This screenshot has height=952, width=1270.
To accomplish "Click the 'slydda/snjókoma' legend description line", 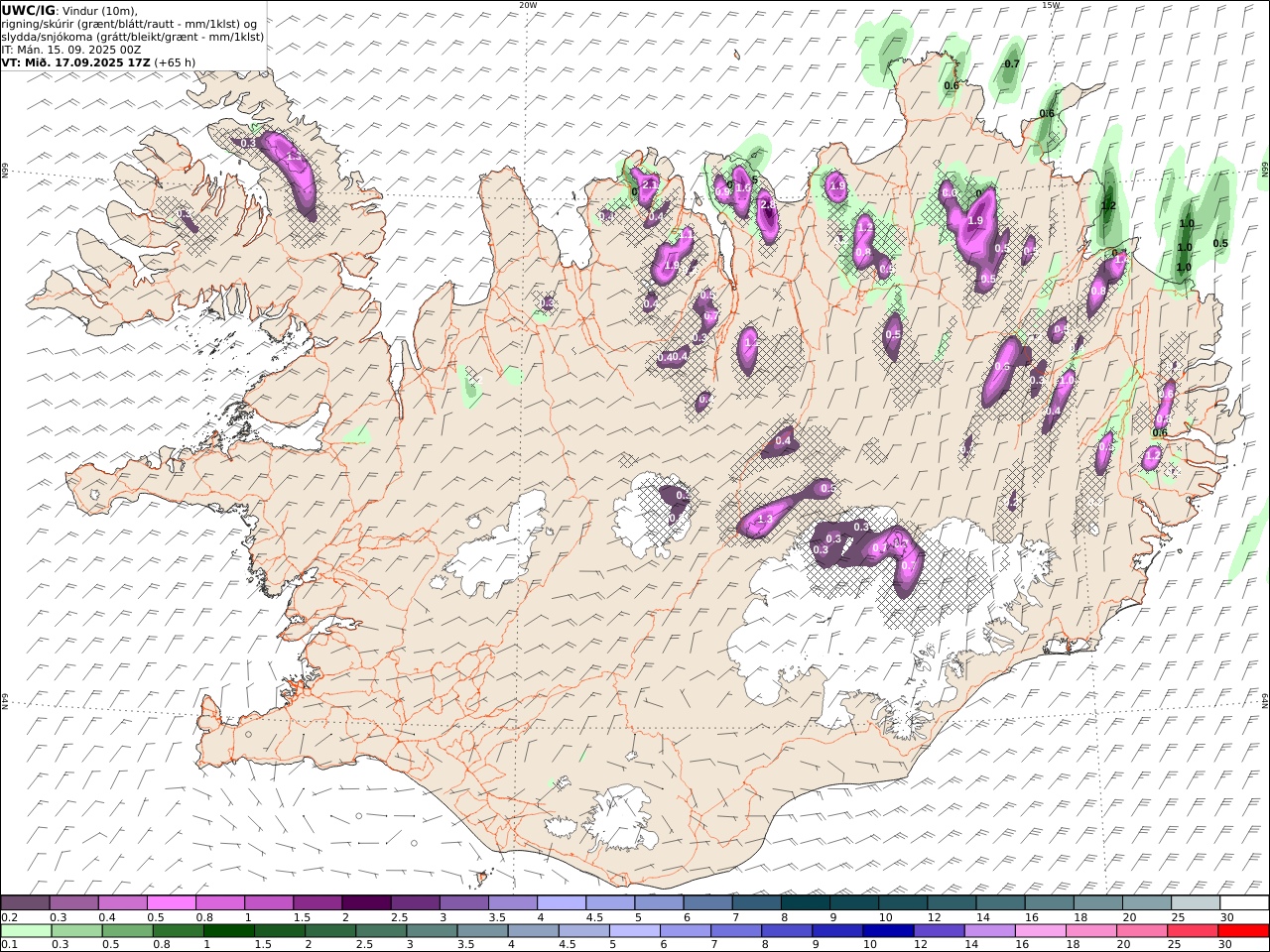I will tap(133, 36).
